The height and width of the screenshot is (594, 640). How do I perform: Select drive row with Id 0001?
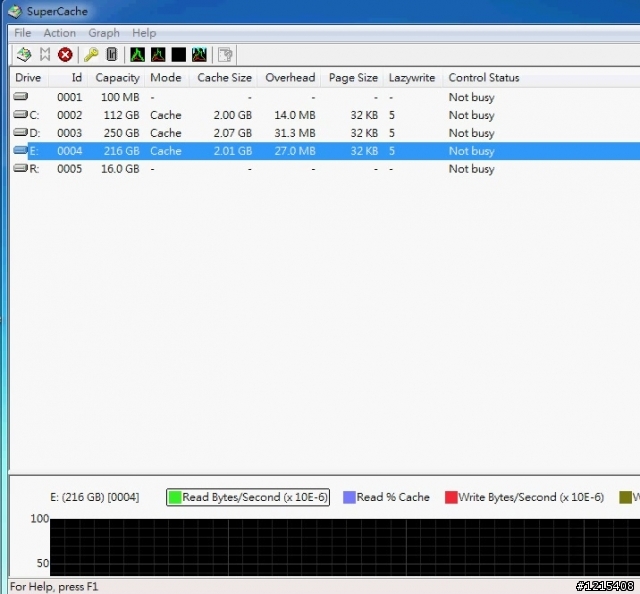(325, 97)
